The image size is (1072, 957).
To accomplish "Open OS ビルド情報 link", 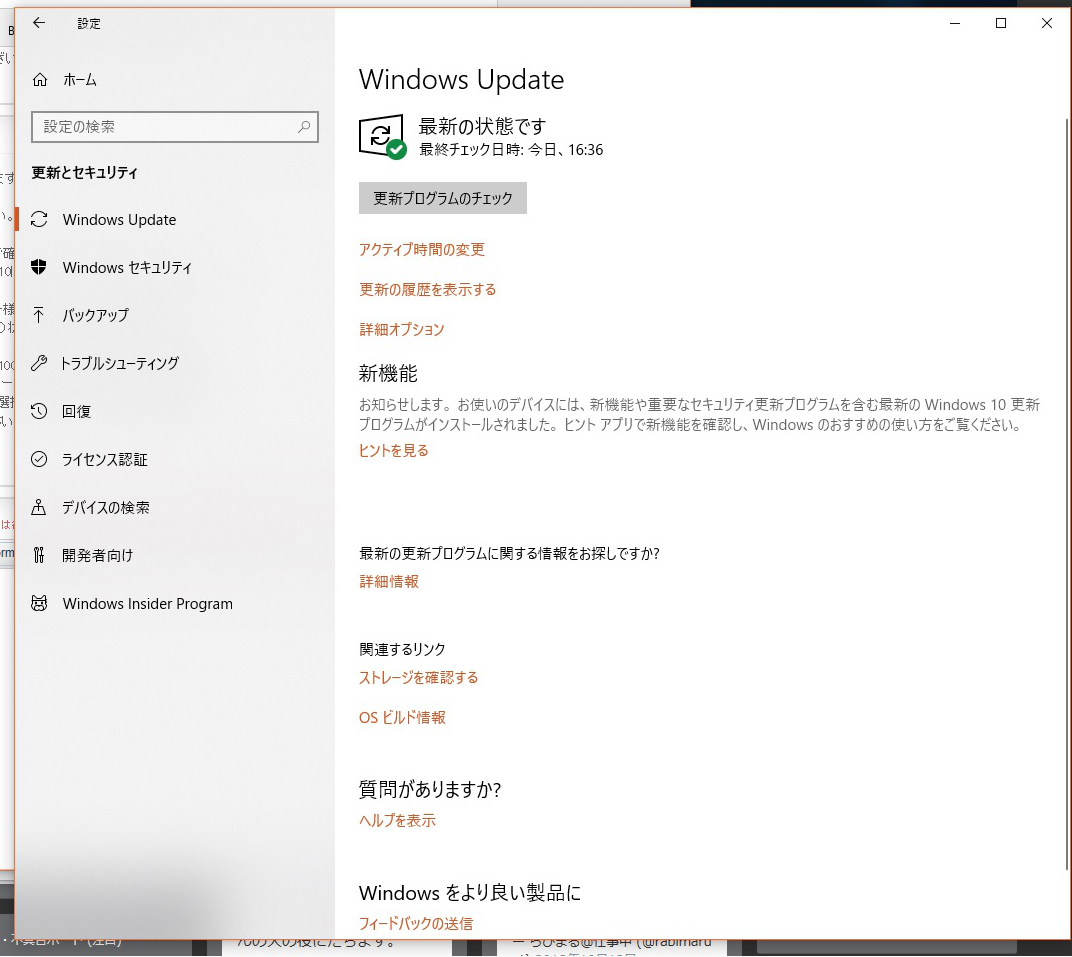I will point(402,718).
